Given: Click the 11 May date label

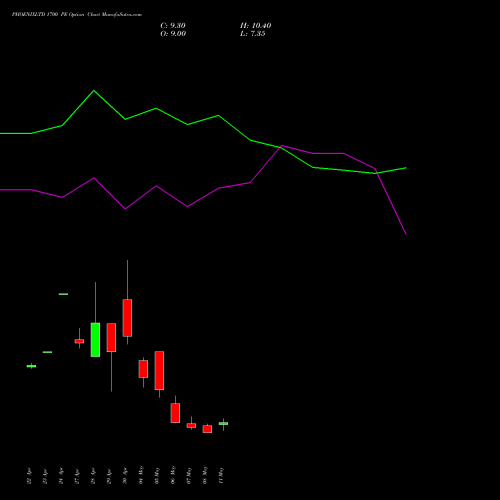Looking at the screenshot, I should pyautogui.click(x=221, y=475).
